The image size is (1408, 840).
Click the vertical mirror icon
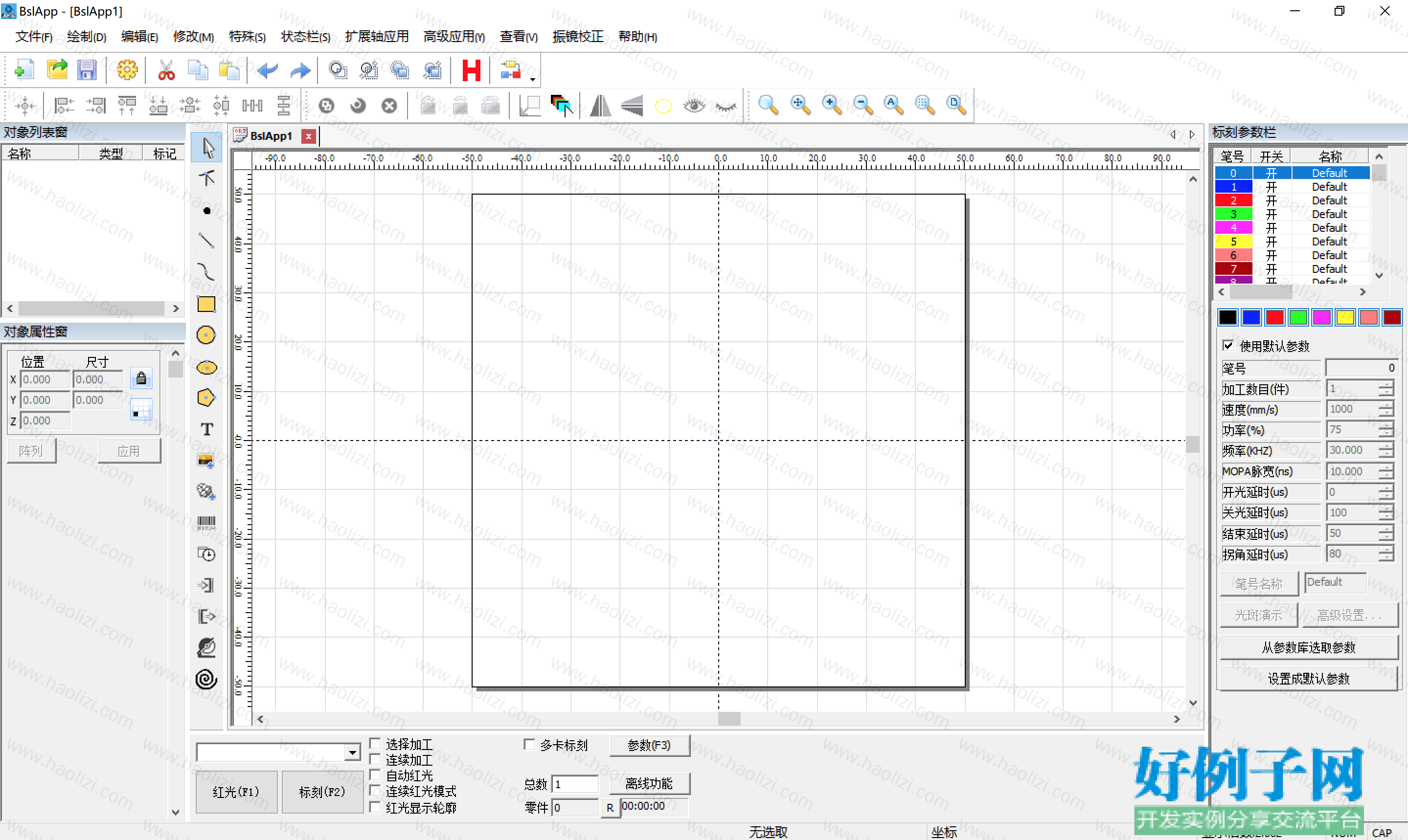632,105
